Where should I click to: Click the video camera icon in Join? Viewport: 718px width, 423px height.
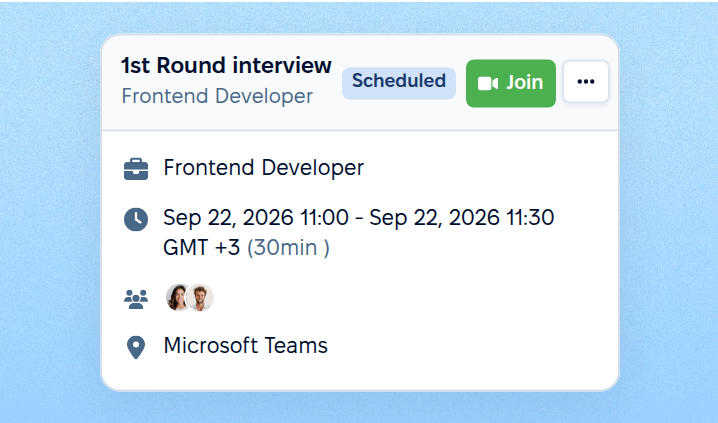(488, 83)
